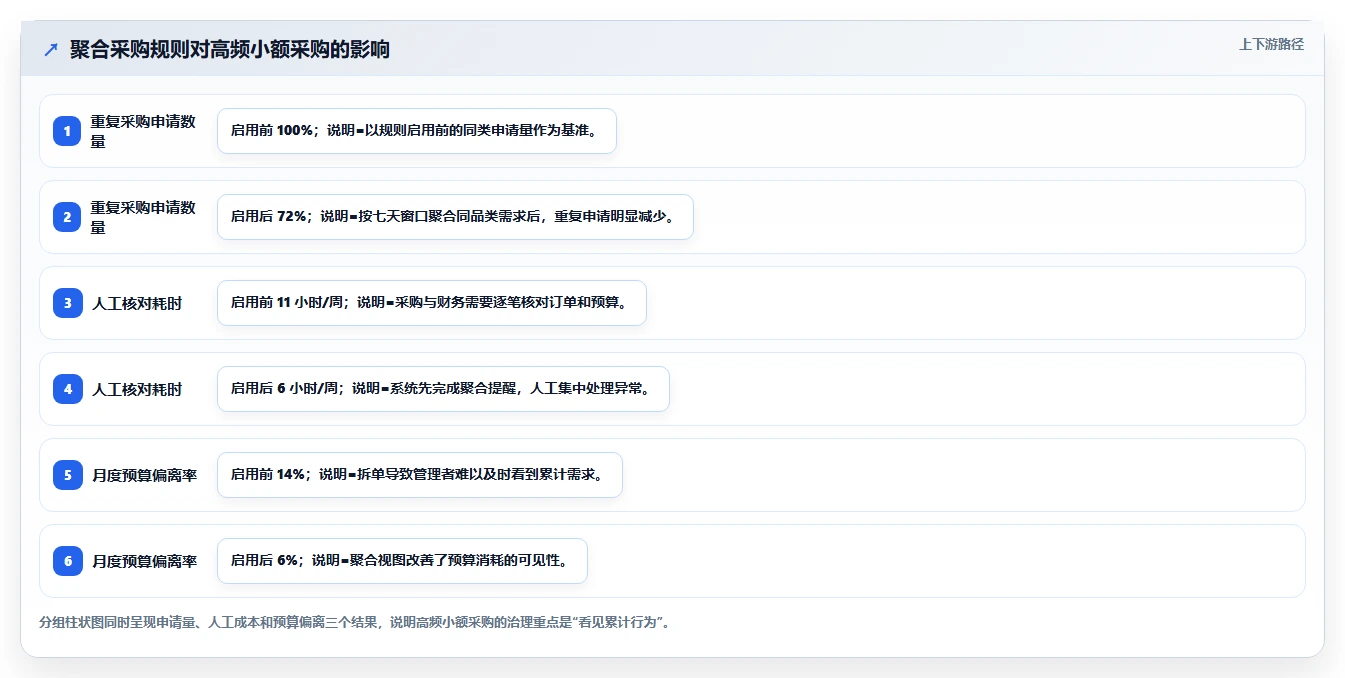Select the 启用后 72% description box
This screenshot has height=678, width=1345.
tap(455, 217)
